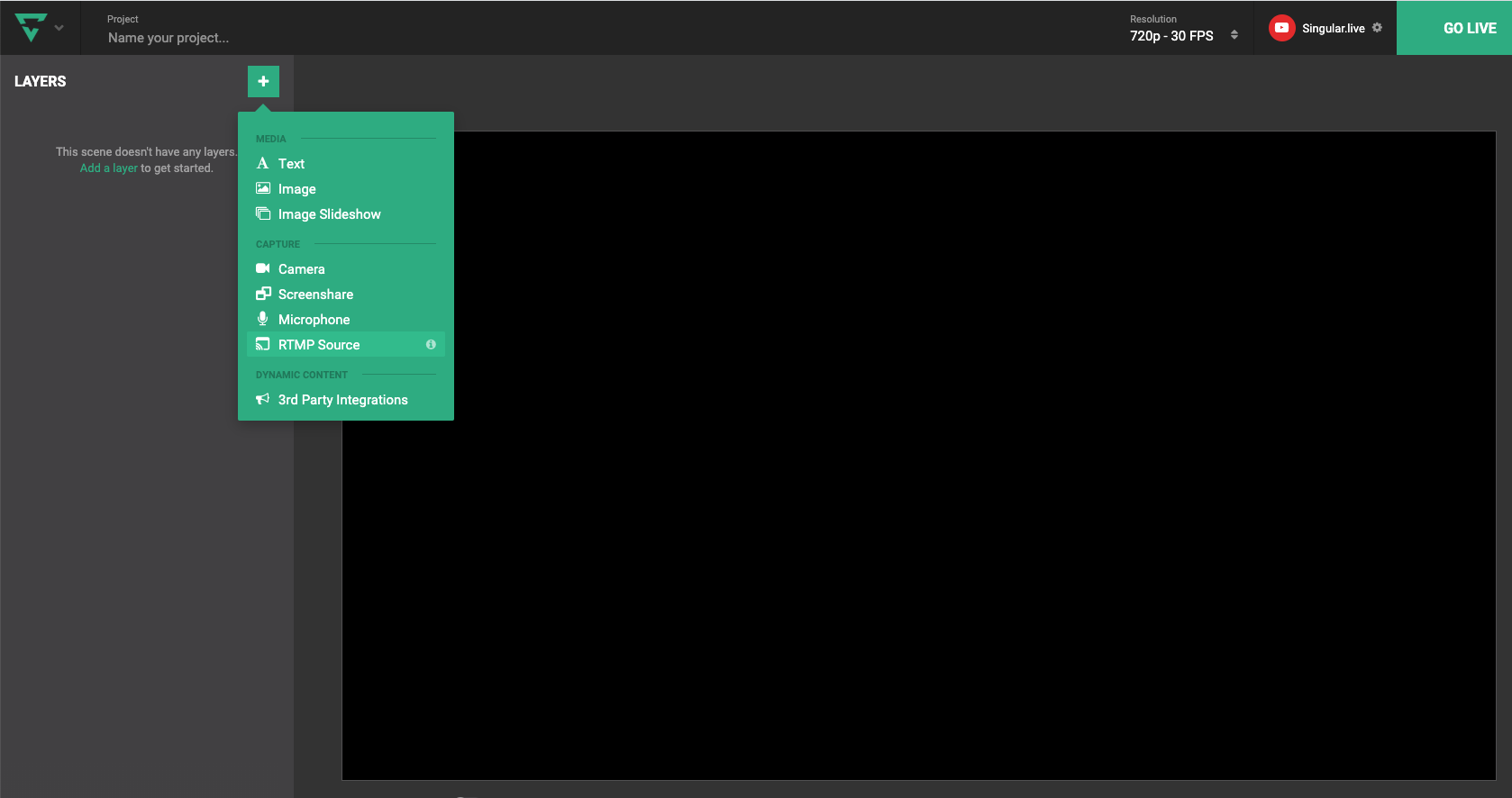
Task: Choose Image Slideshow layer option
Action: [x=346, y=214]
